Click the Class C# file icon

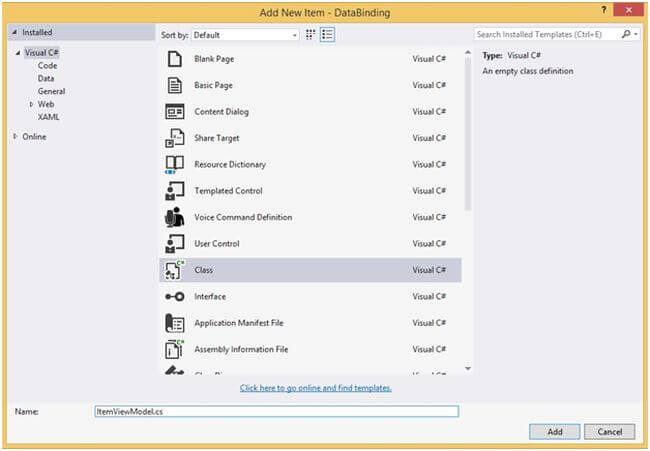coord(175,270)
